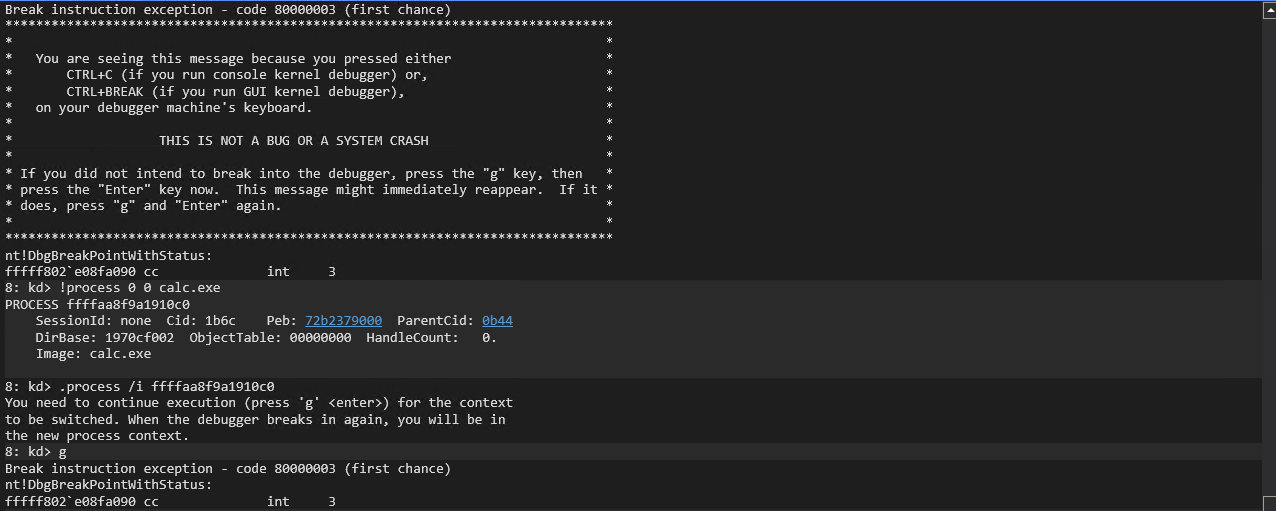Click the HandleCount value
This screenshot has width=1276, height=511.
coord(489,337)
